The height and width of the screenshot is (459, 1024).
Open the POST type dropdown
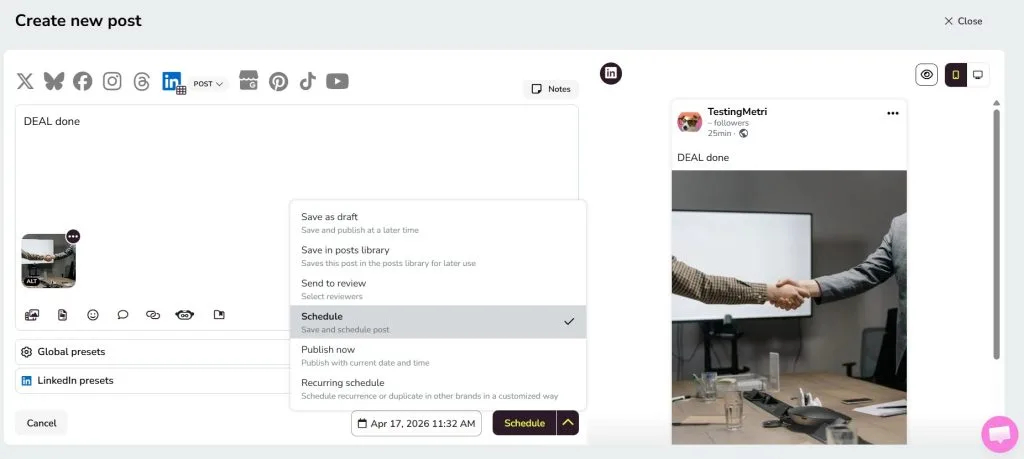(x=208, y=84)
